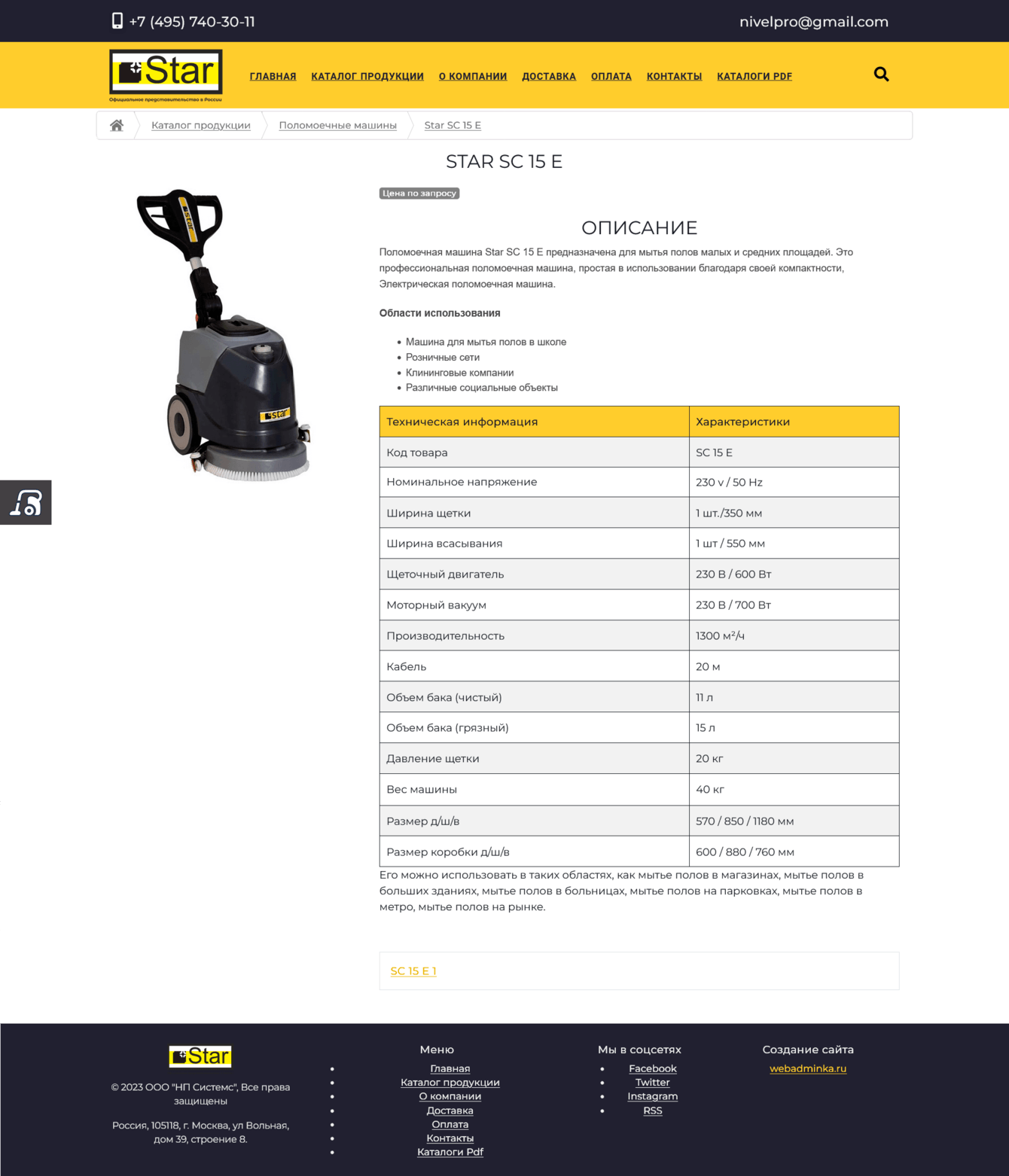The image size is (1009, 1176).
Task: Click the Создание сайта footer heading
Action: [x=808, y=1050]
